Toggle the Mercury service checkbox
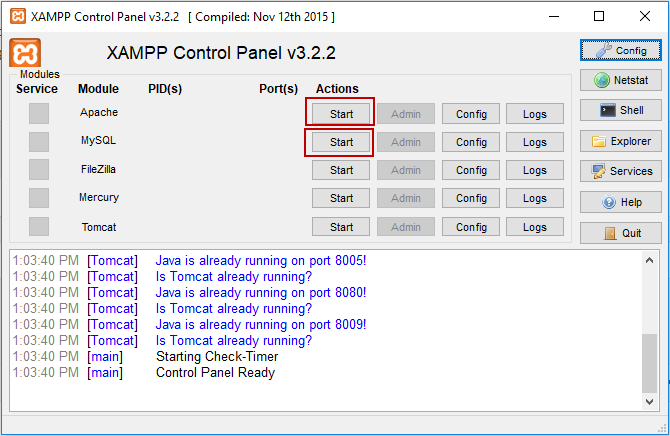This screenshot has height=436, width=670. click(x=39, y=198)
